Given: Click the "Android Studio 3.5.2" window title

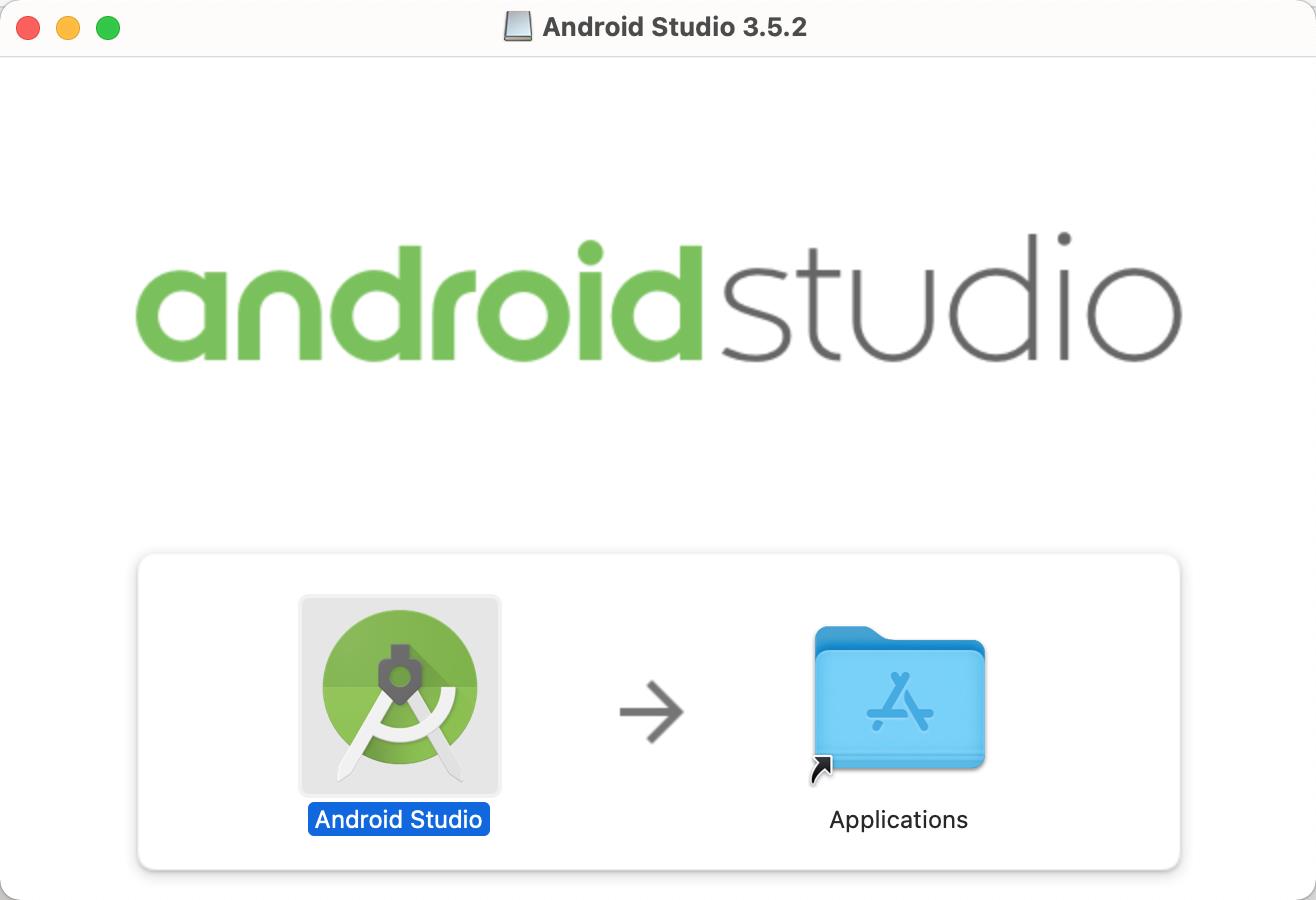Looking at the screenshot, I should (674, 27).
